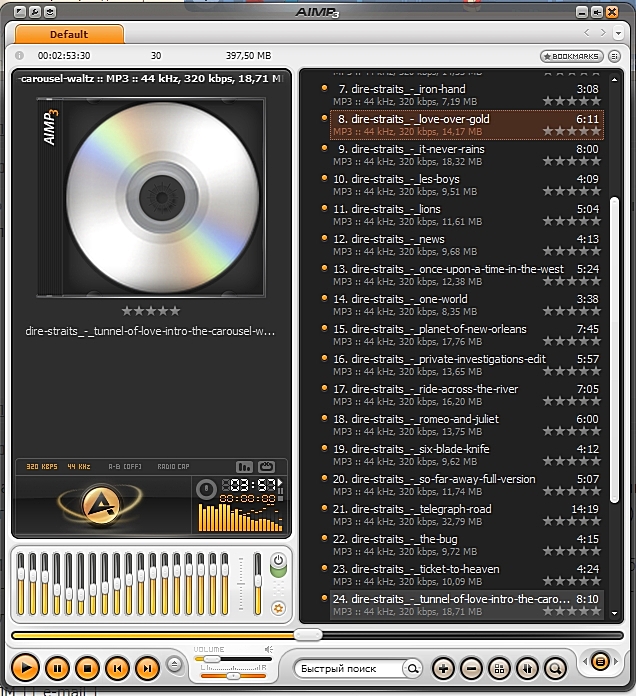This screenshot has width=636, height=696.
Task: Select track 9 it-never-rains
Action: 466,155
